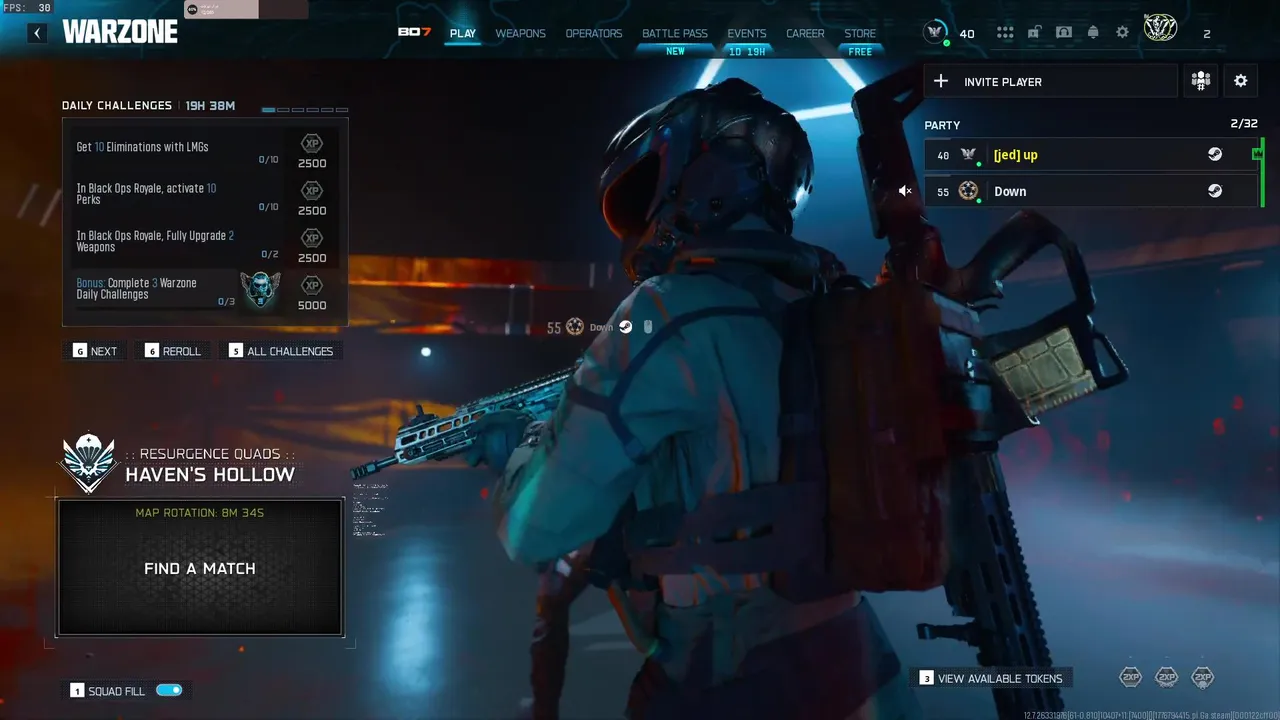Open header settings gear icon
Viewport: 1280px width, 720px height.
tap(1122, 33)
